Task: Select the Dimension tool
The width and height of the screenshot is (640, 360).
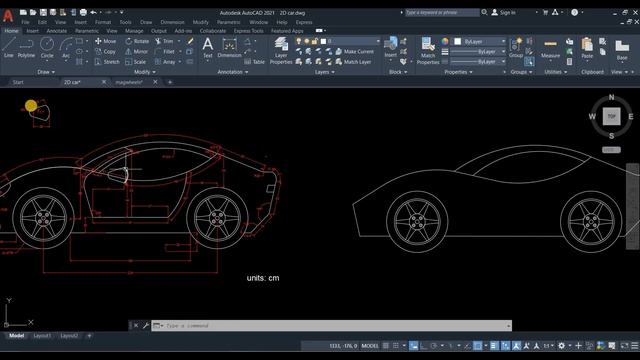Action: [229, 47]
